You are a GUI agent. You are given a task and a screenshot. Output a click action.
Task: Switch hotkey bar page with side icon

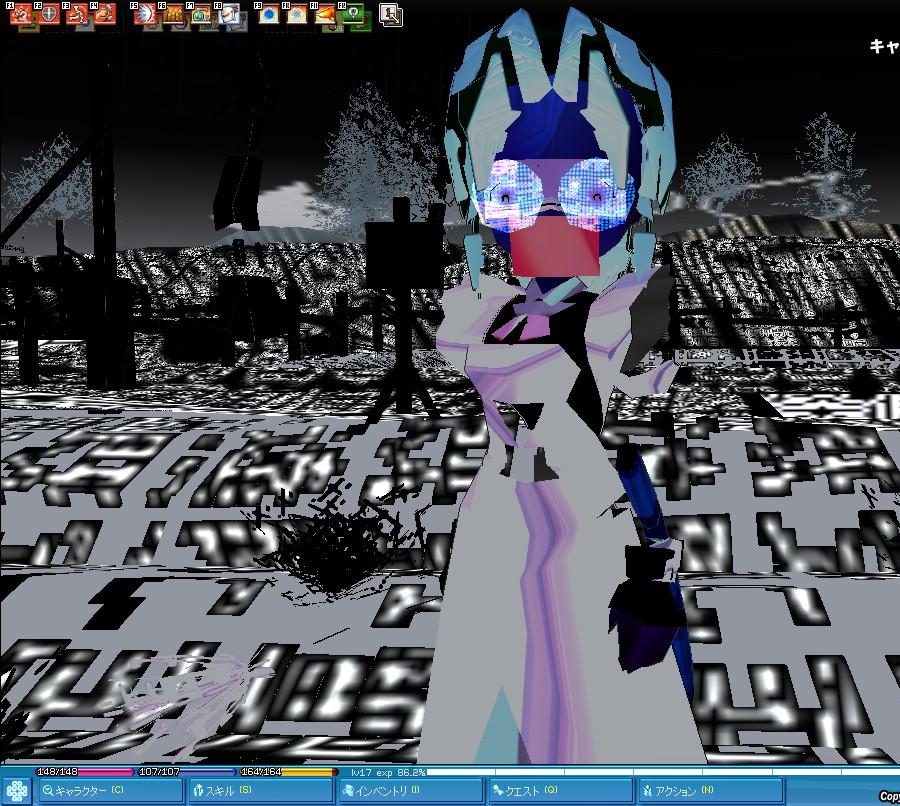pos(391,14)
